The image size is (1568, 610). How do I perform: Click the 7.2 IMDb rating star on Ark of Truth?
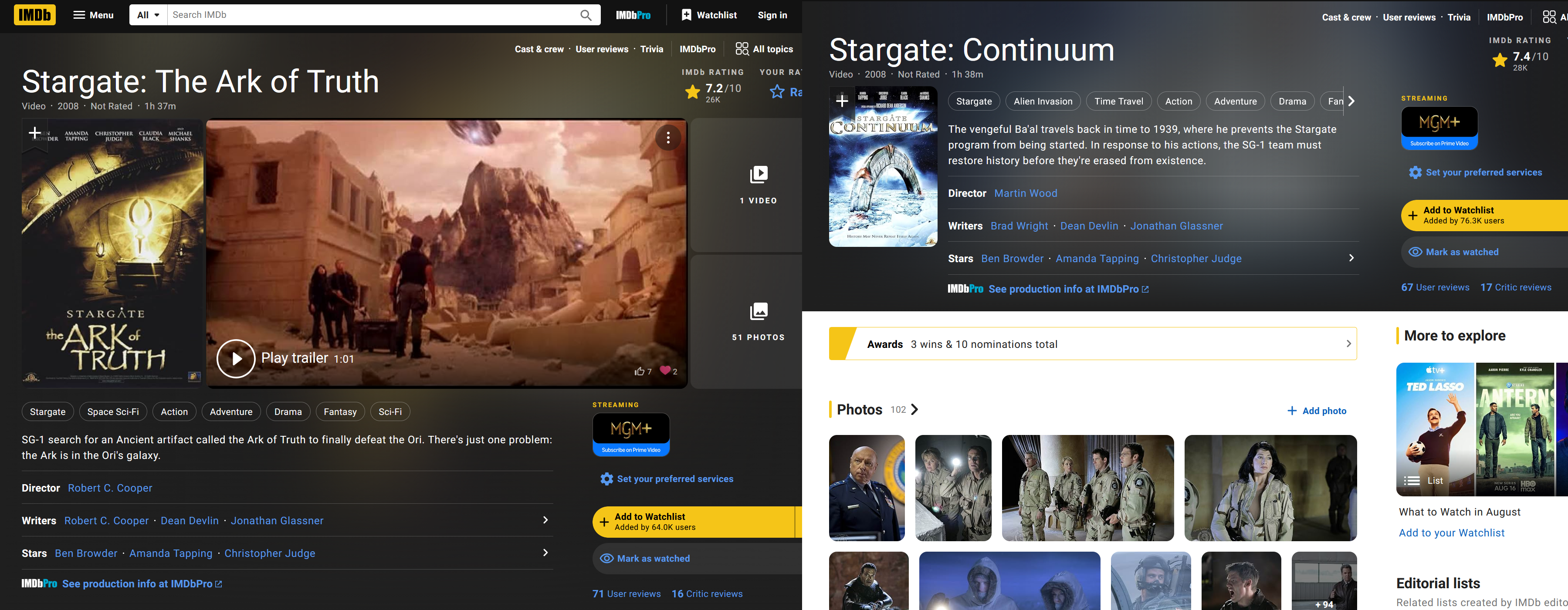pos(693,92)
